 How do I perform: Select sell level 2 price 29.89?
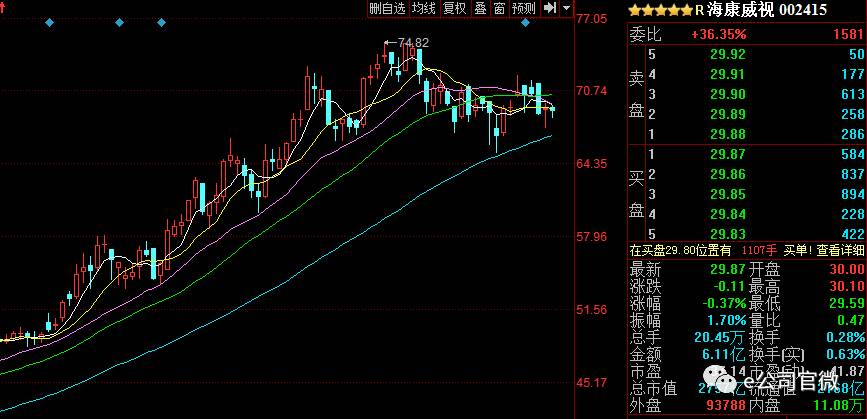[728, 114]
